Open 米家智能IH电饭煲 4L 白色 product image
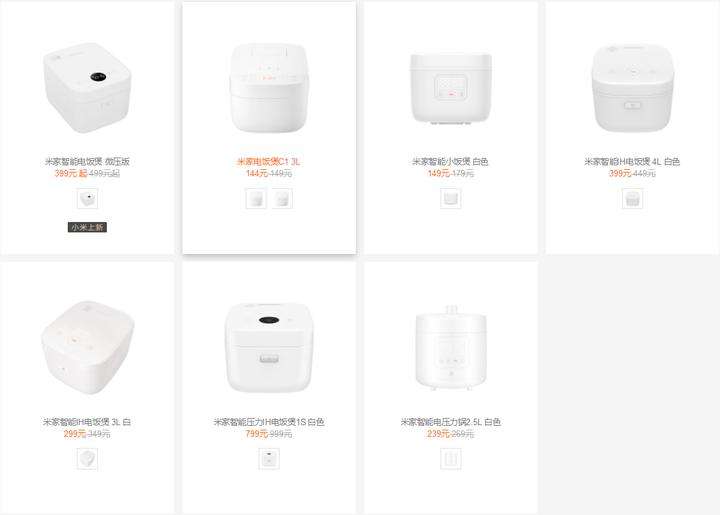This screenshot has width=720, height=515. coord(632,87)
